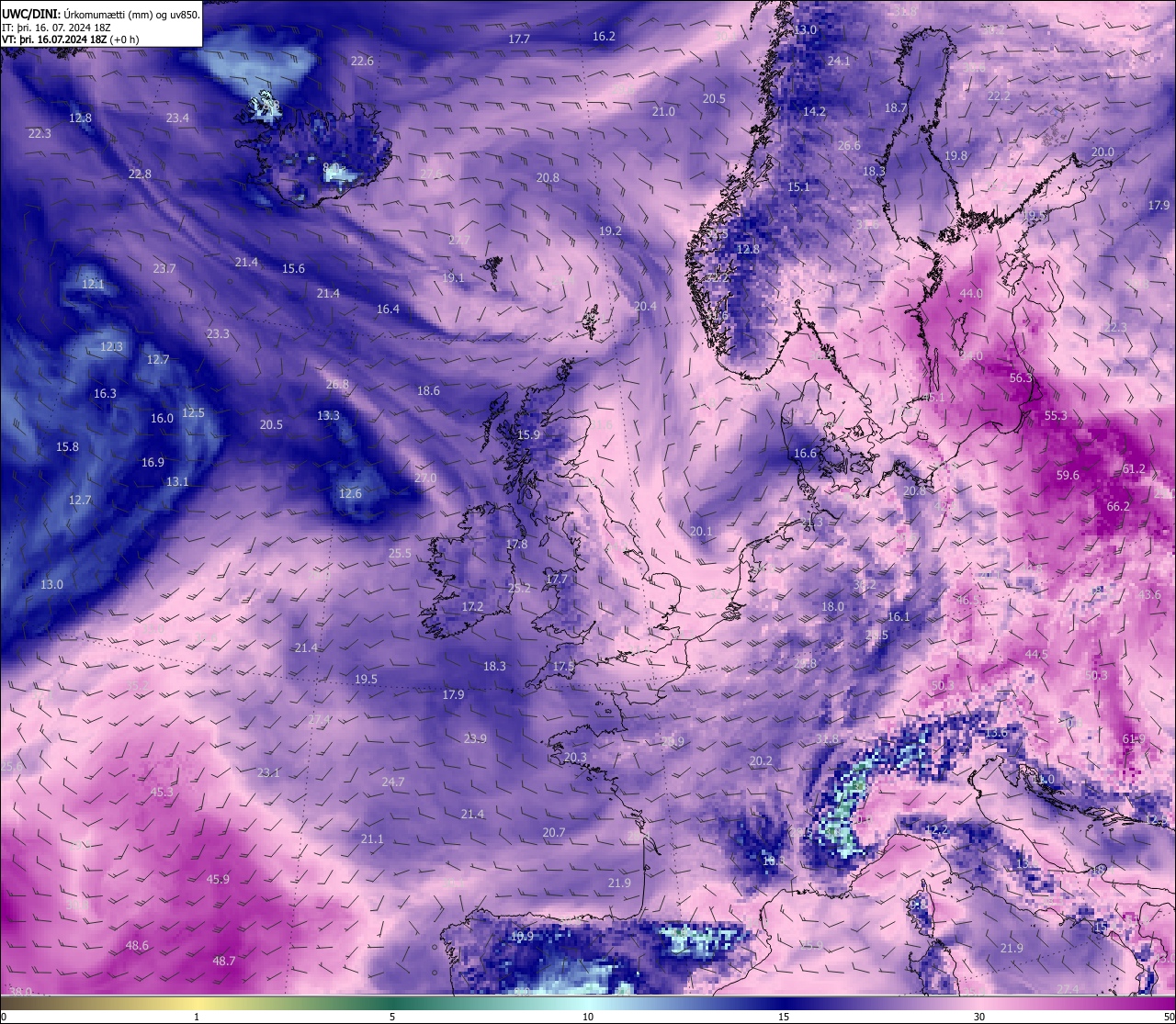Click the IT initial time line
The image size is (1176, 1024).
pos(56,28)
